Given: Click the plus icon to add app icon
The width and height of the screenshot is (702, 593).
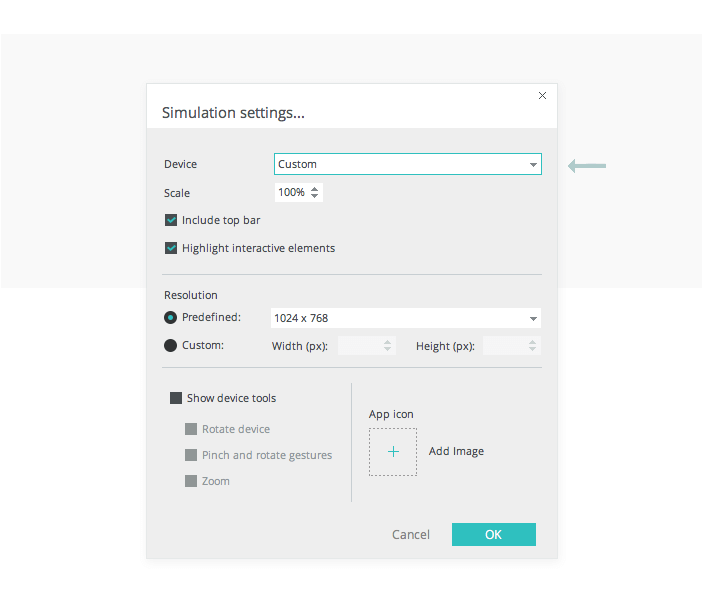Looking at the screenshot, I should pyautogui.click(x=393, y=452).
